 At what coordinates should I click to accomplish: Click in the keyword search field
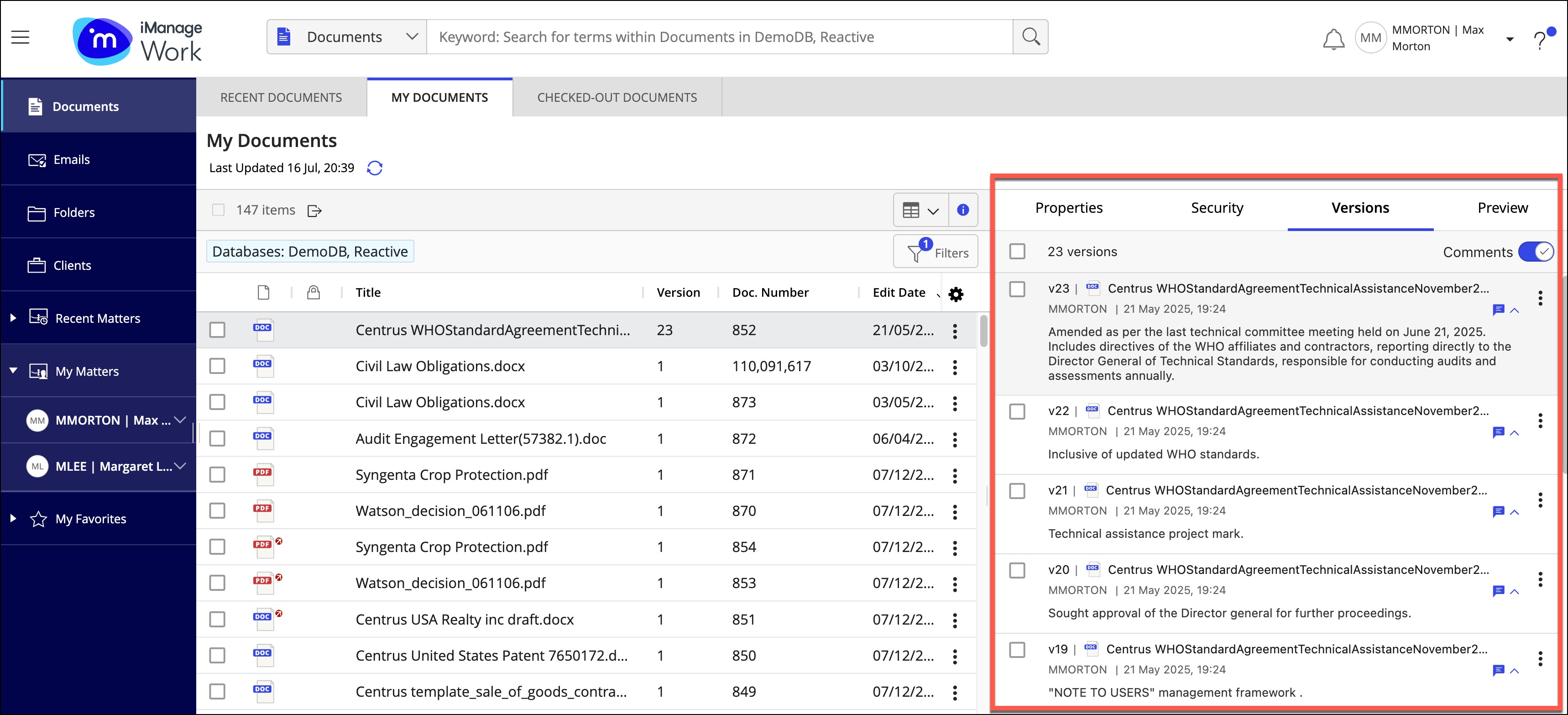coord(718,37)
